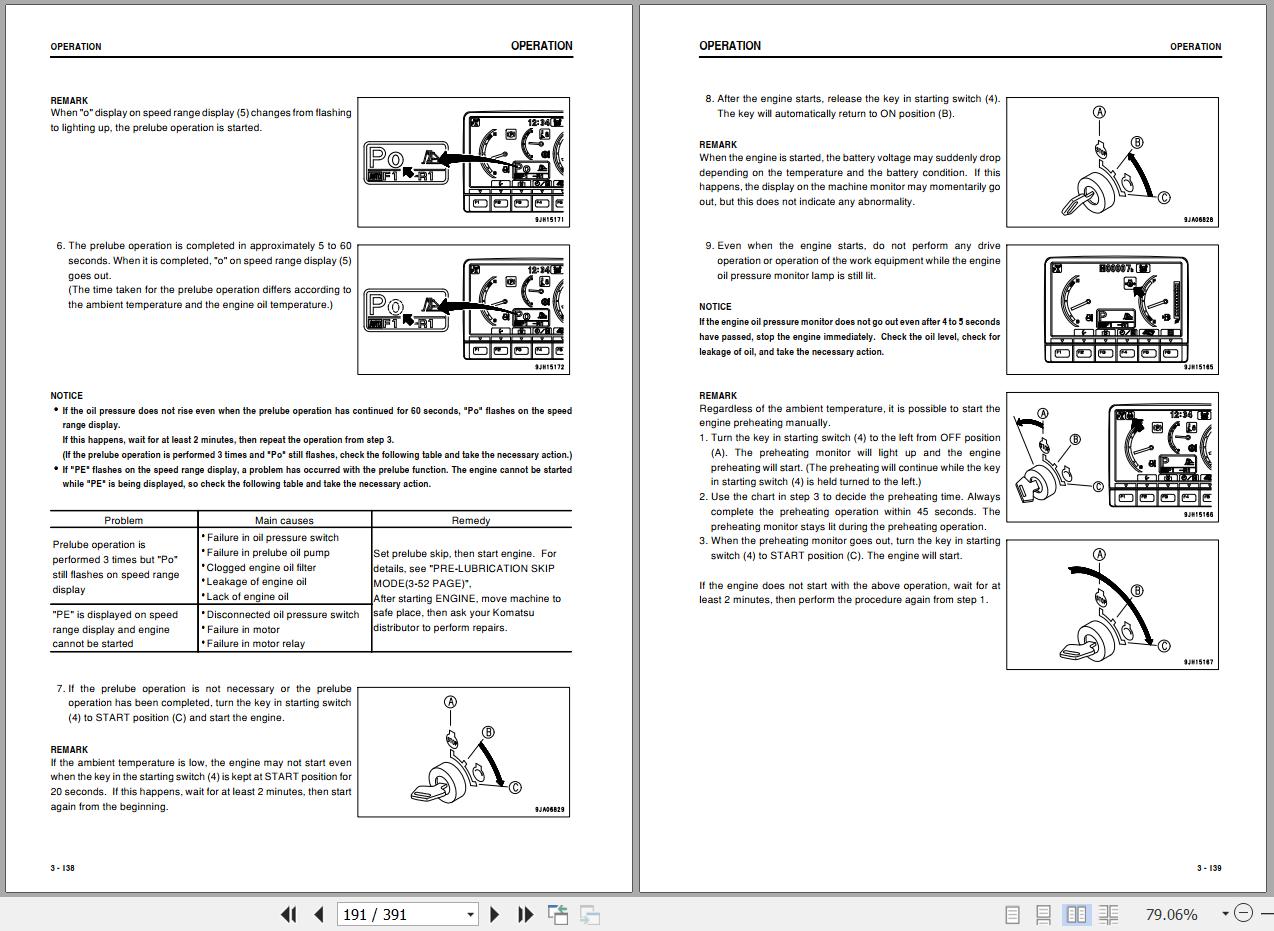1274x931 pixels.
Task: Open the zoom level dropdown arrow
Action: tap(1225, 913)
